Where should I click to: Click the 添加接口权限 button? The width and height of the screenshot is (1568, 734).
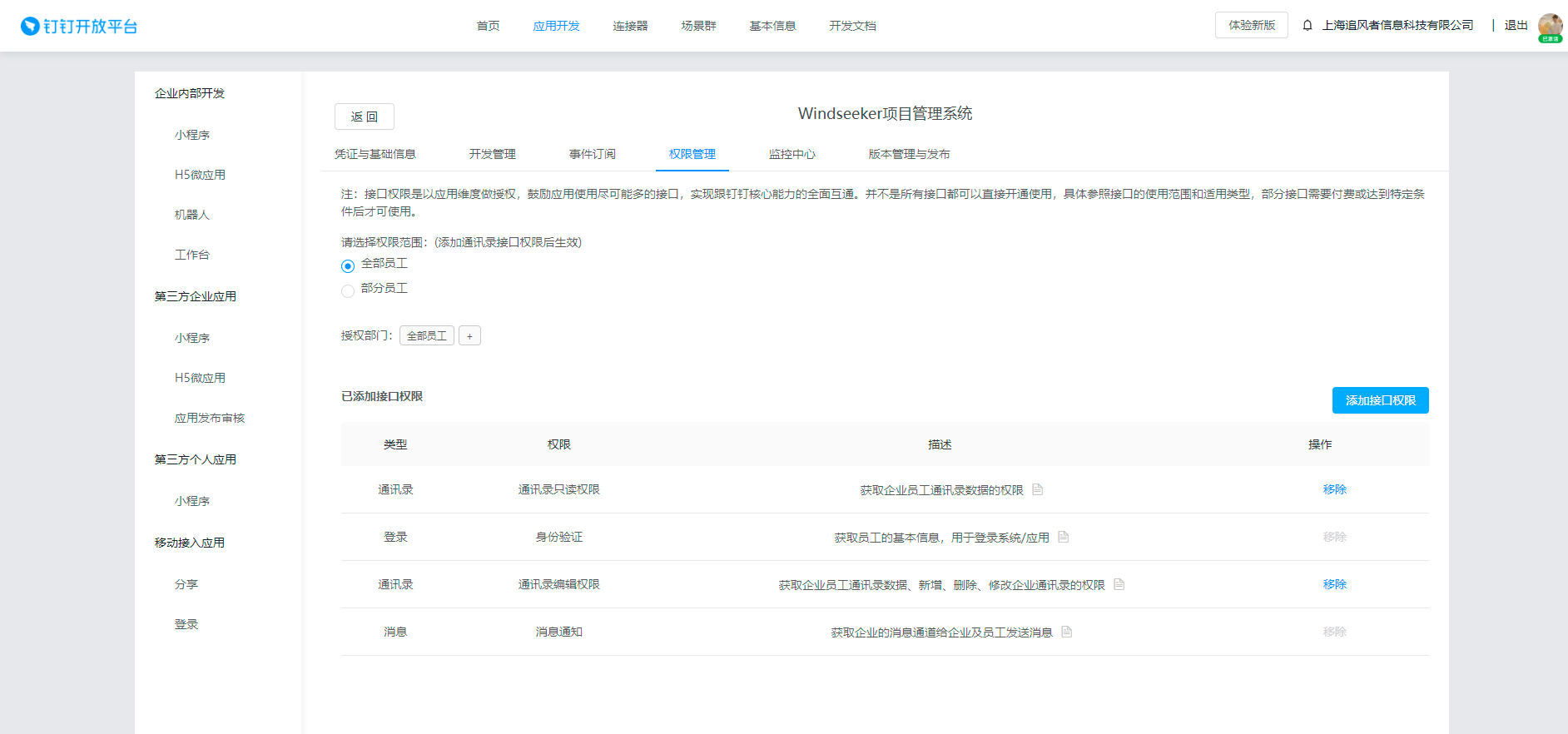[1380, 400]
